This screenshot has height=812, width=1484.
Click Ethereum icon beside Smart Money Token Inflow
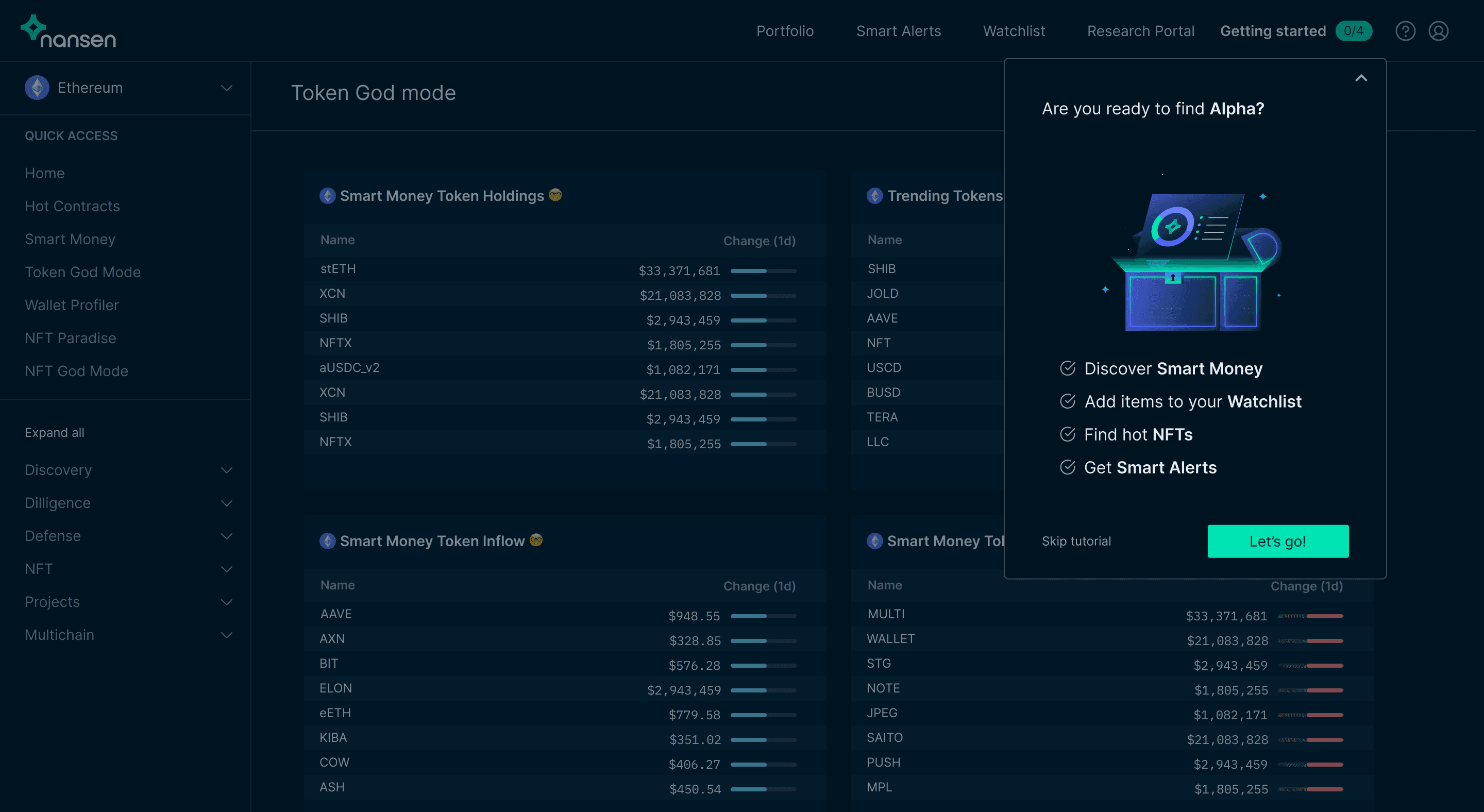327,541
